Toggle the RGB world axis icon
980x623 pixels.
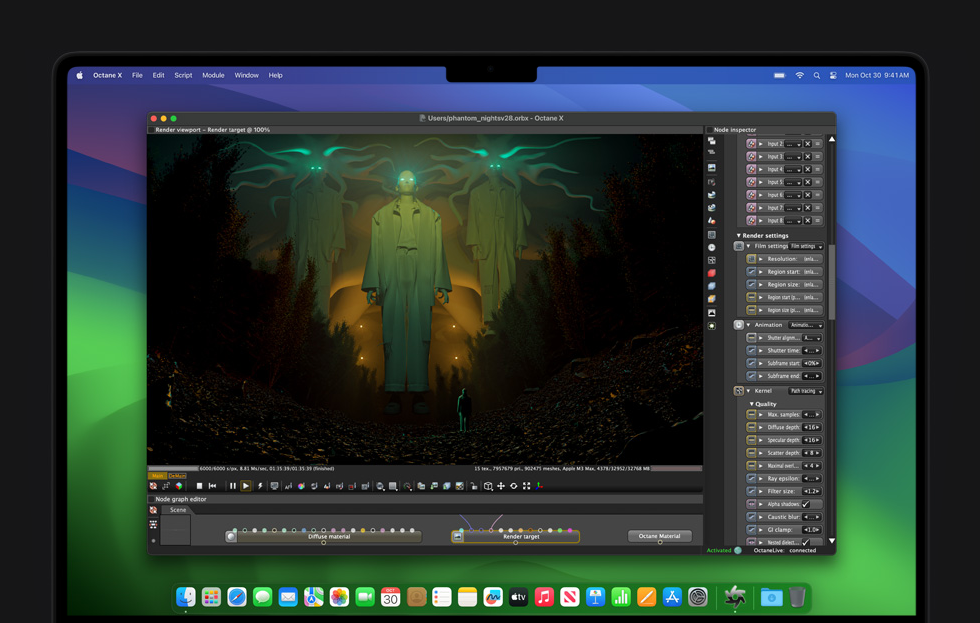[x=539, y=486]
